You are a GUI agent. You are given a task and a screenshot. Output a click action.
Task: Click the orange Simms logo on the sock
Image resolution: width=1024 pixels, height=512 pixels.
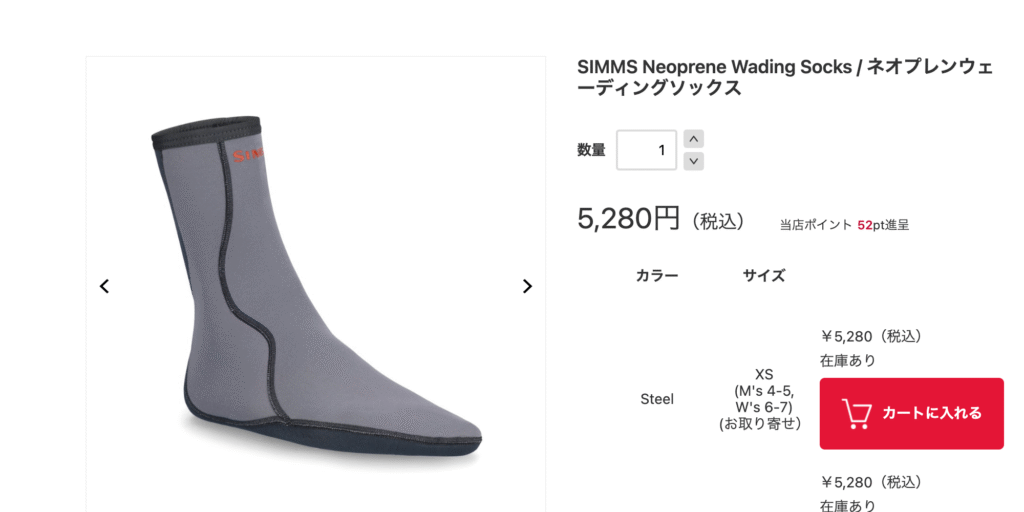coord(248,155)
